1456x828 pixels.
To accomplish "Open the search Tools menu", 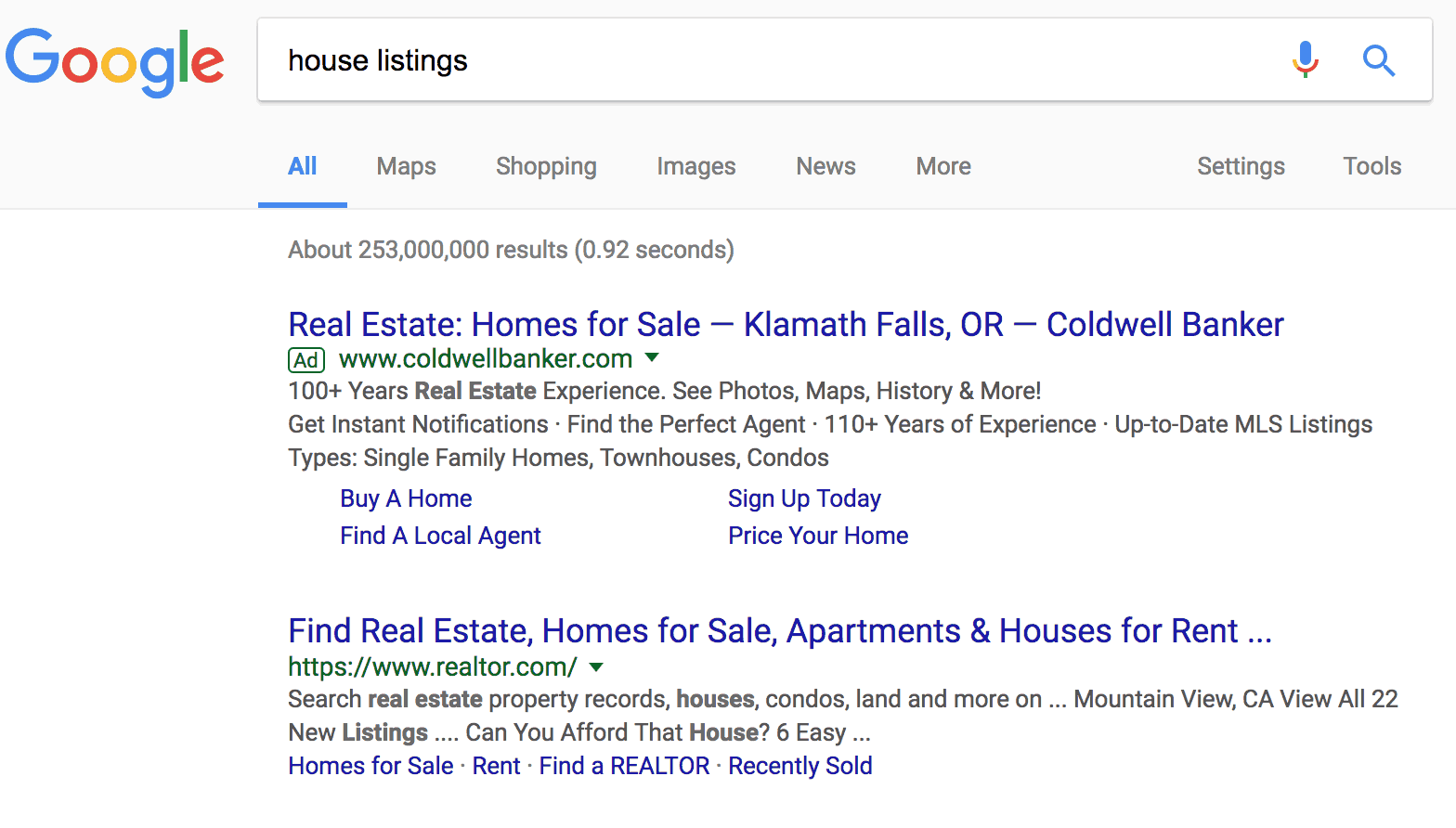I will tap(1372, 166).
